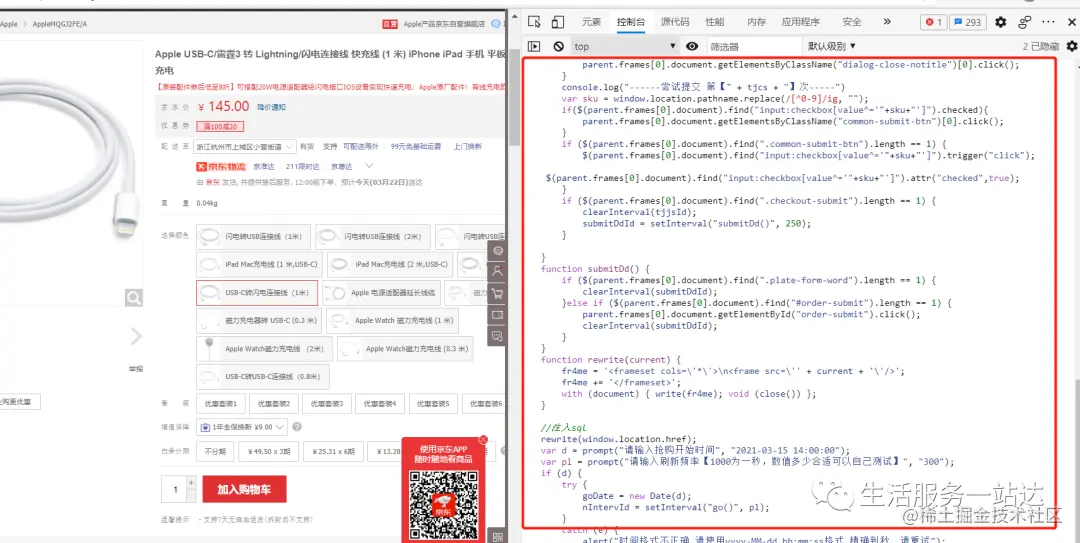Select 闪电转USB连接线 (1米) option

(253, 236)
